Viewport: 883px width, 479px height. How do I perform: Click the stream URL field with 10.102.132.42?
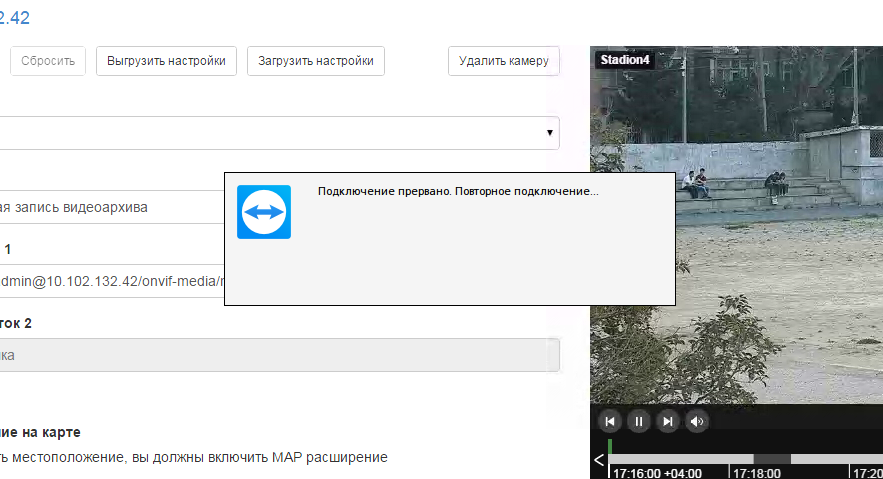point(112,281)
